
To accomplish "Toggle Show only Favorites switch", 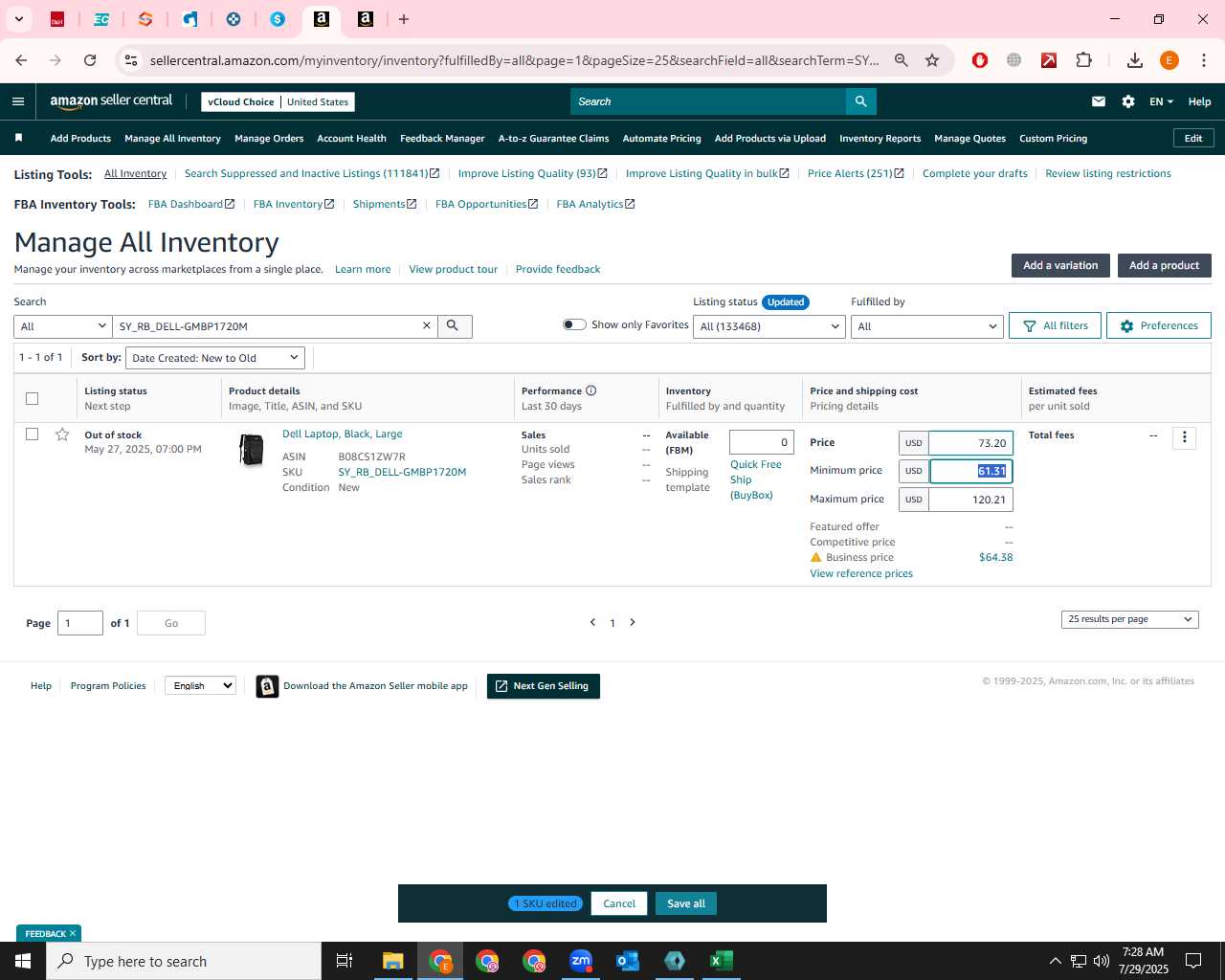I will 574,324.
